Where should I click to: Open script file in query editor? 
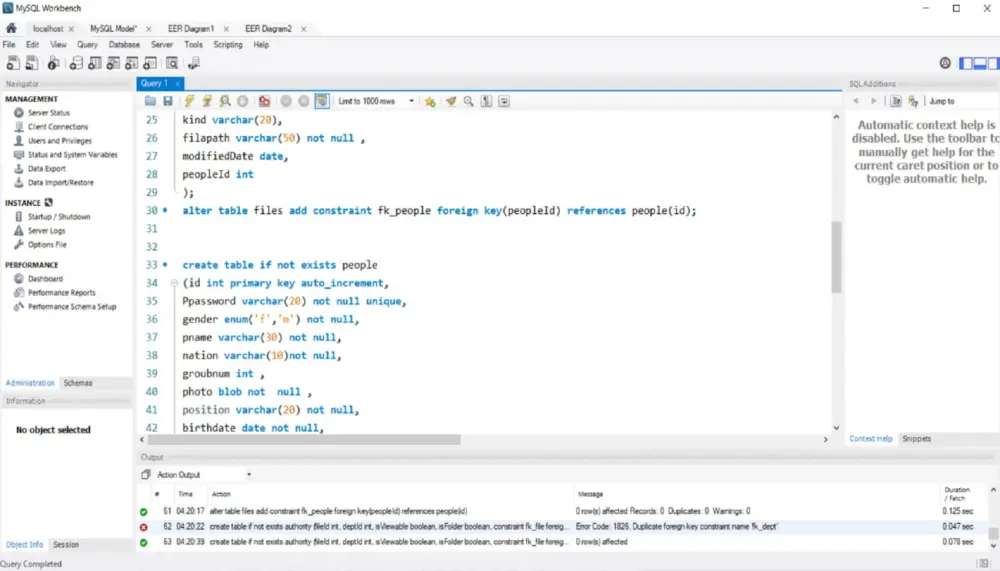(x=151, y=101)
